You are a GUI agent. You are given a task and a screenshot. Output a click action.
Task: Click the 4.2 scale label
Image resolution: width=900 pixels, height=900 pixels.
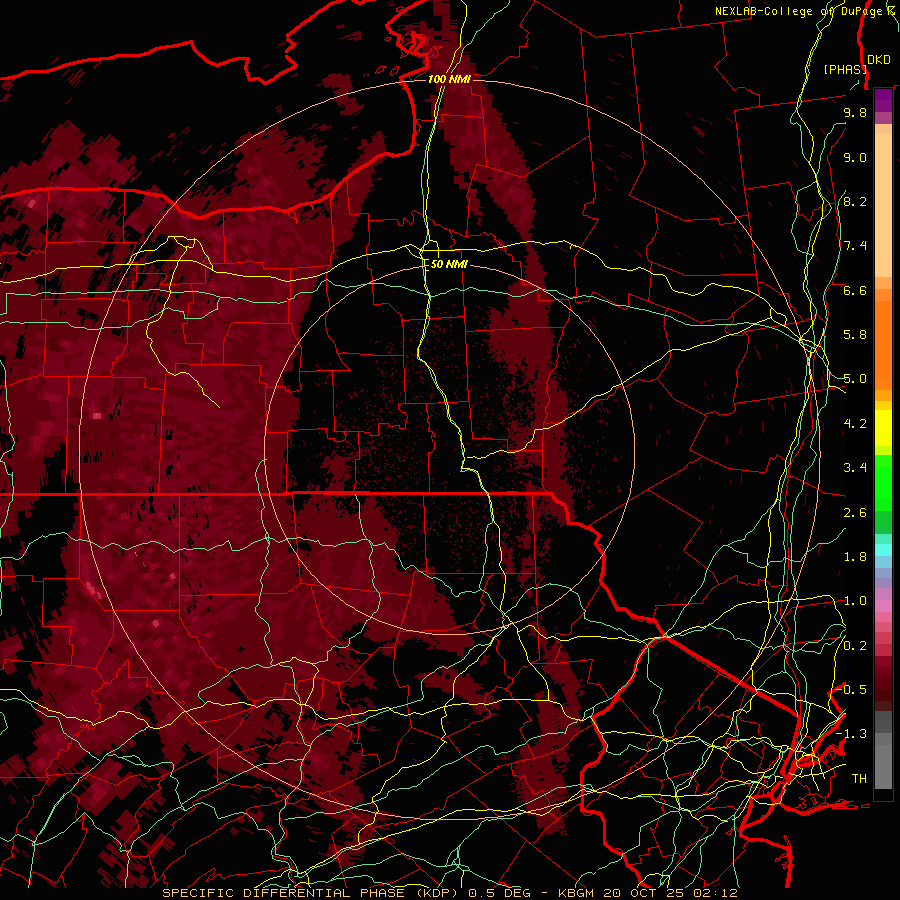855,424
